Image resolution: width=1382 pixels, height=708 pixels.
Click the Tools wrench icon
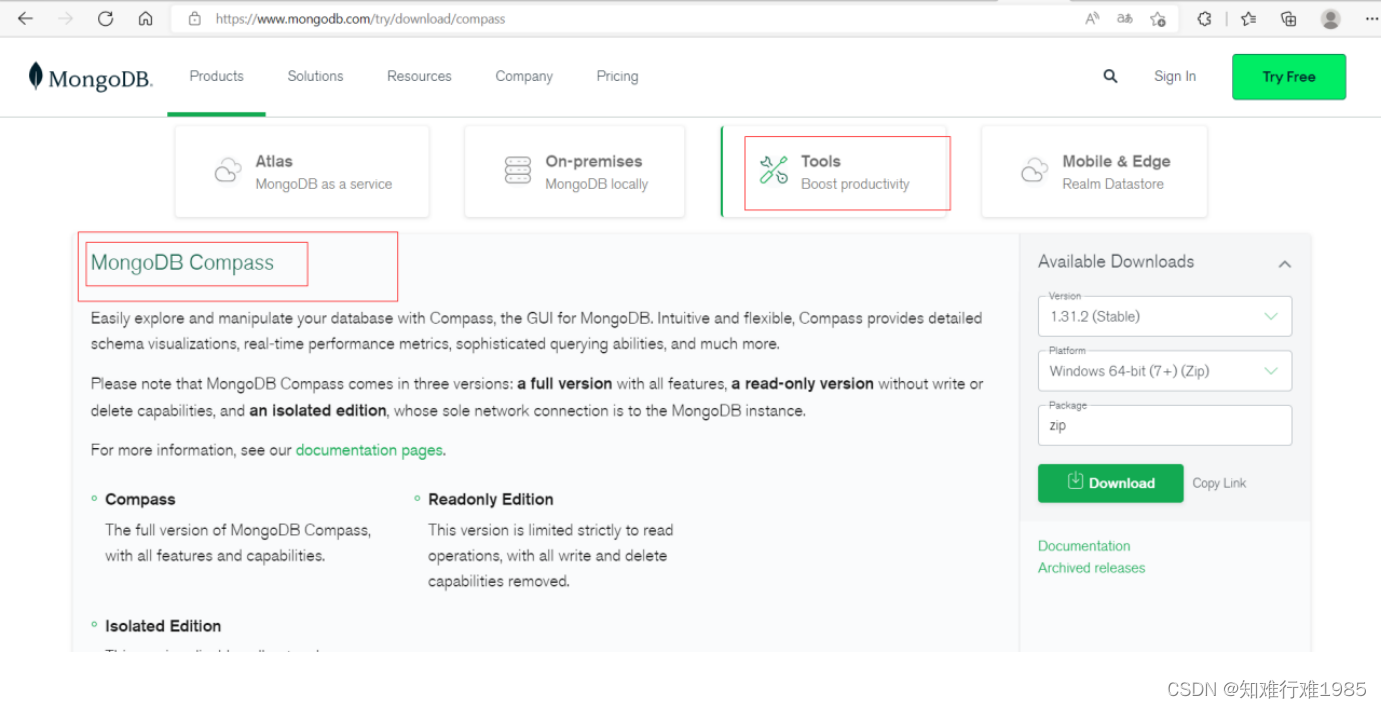pyautogui.click(x=773, y=170)
